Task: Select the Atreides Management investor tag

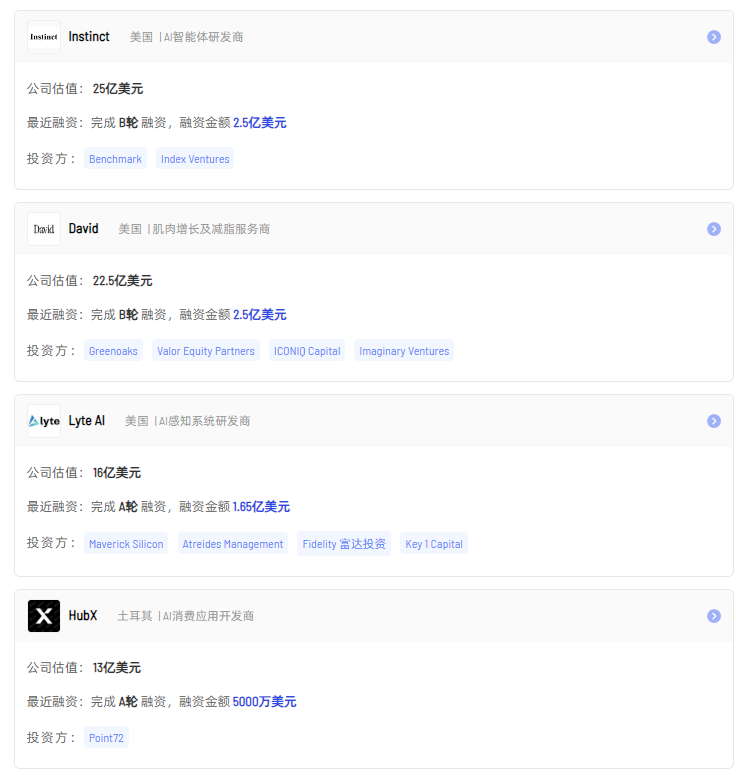Action: click(x=233, y=544)
